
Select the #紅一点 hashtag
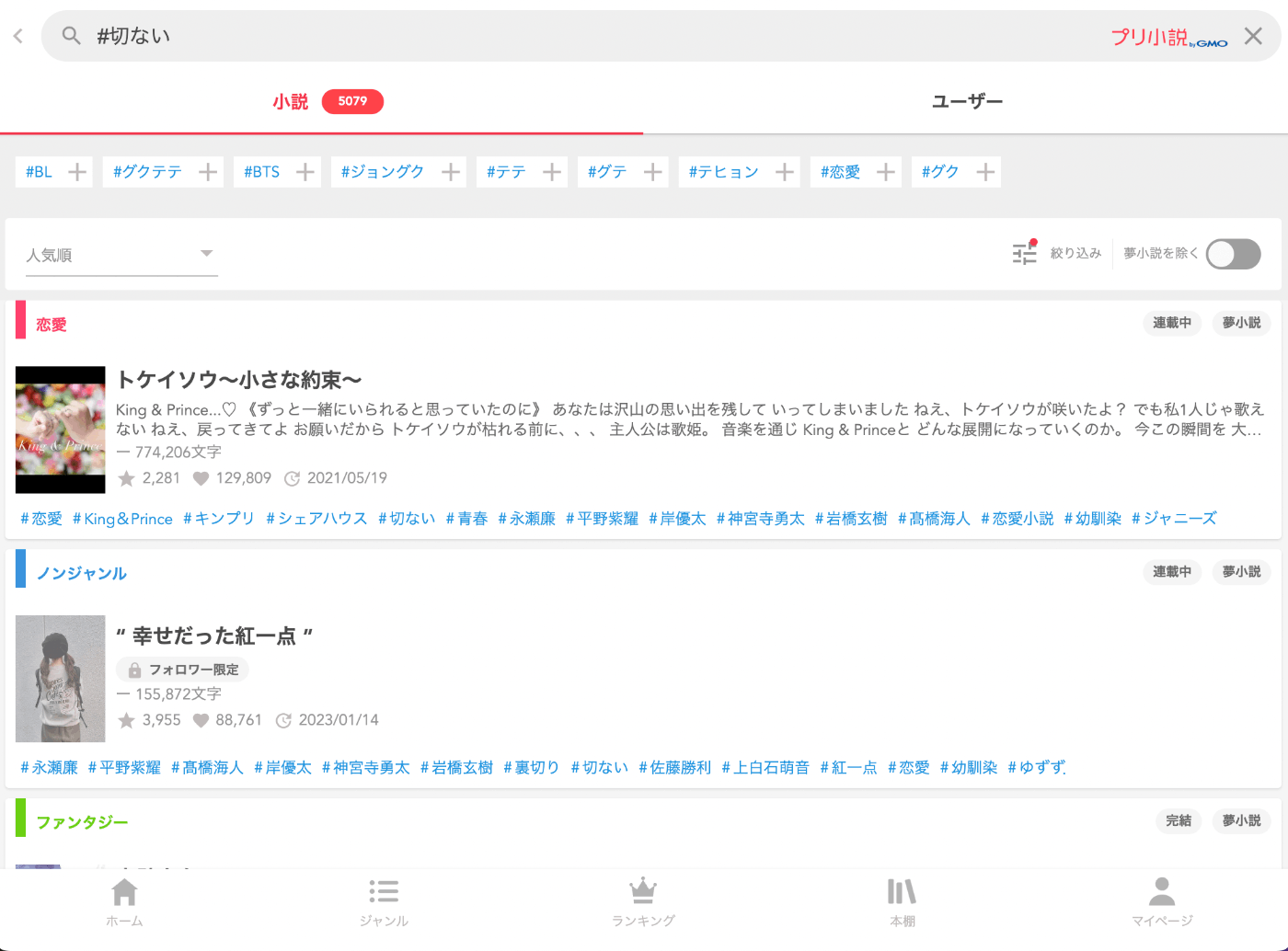point(849,767)
